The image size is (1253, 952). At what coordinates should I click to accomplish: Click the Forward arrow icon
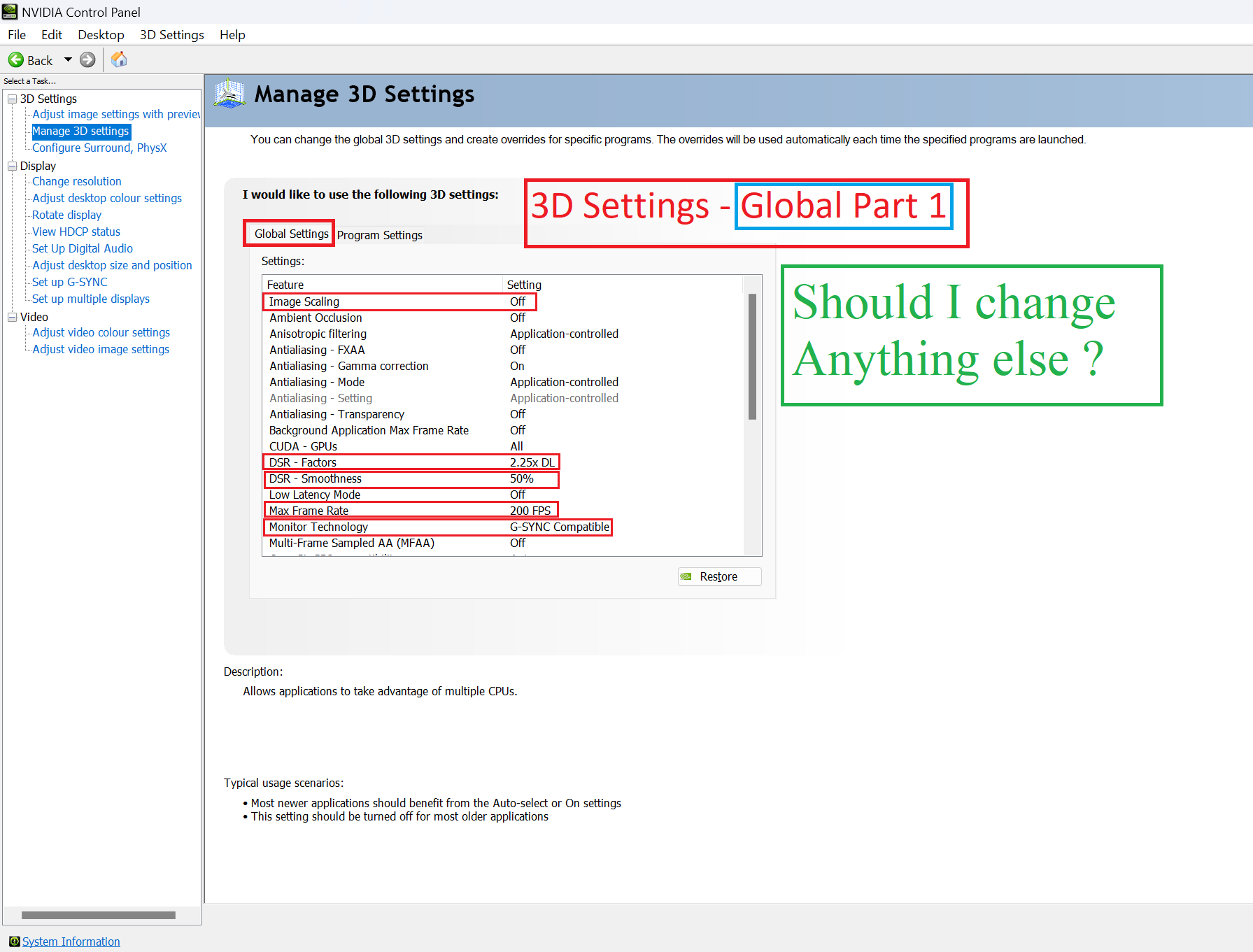87,60
